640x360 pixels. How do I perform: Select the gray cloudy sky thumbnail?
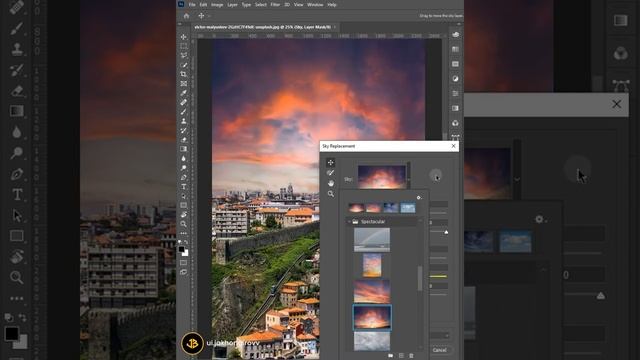[x=372, y=341]
